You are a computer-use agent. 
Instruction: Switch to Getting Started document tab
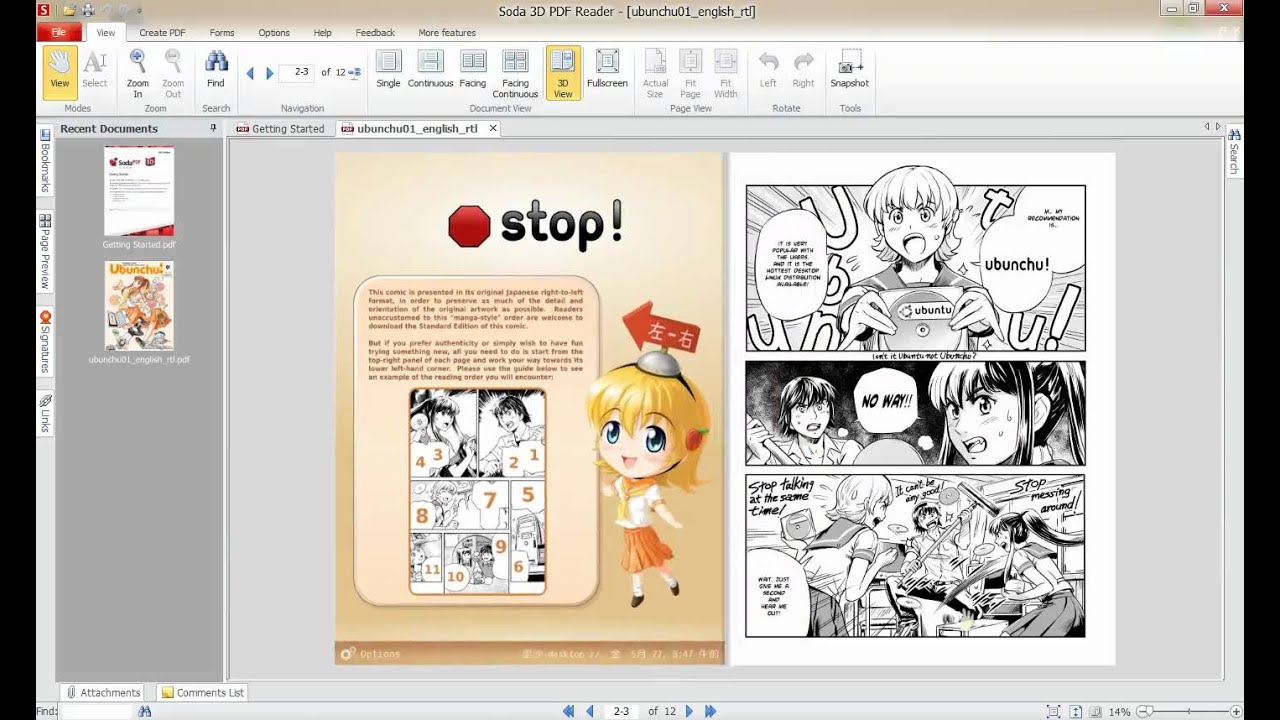tap(280, 129)
